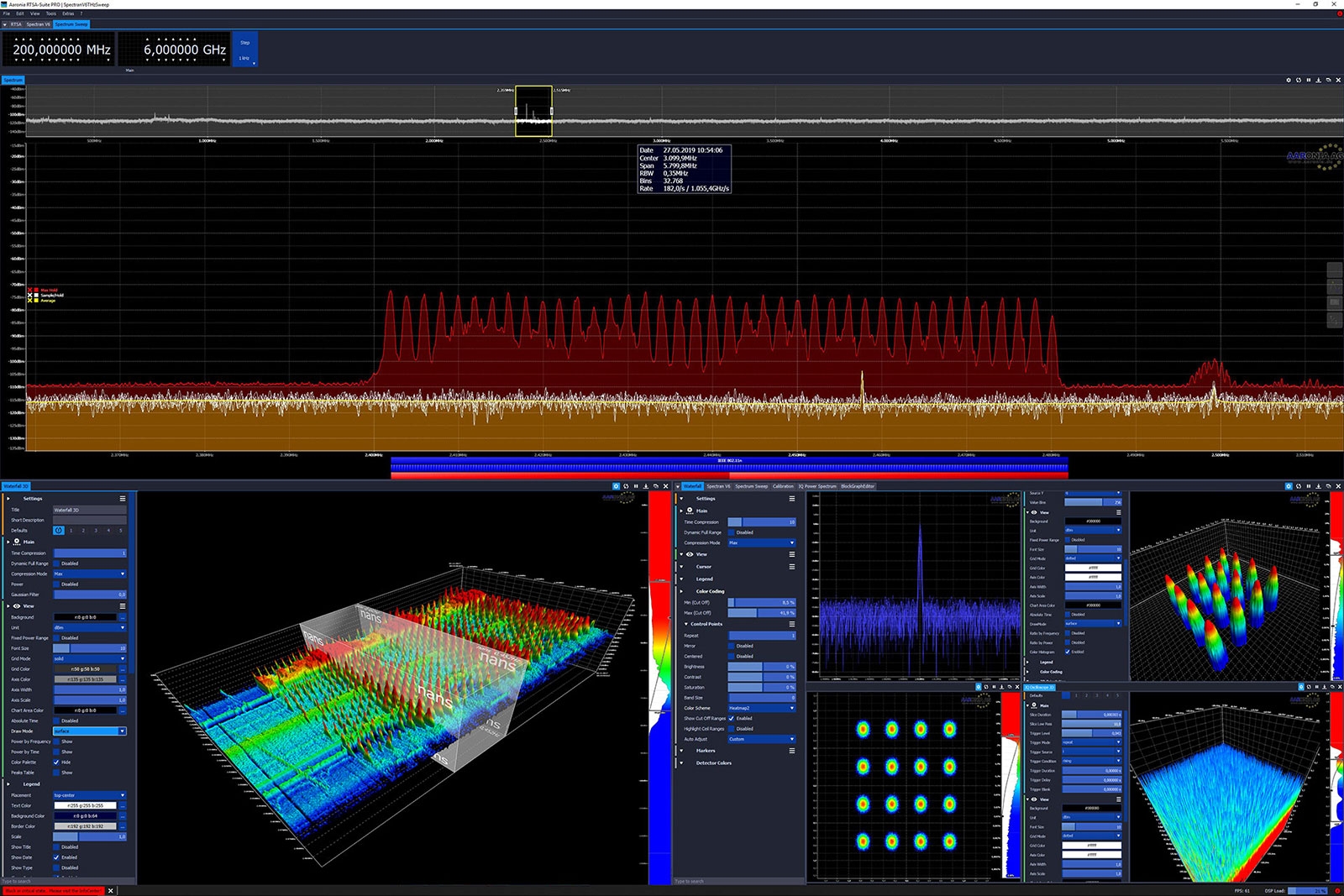Image resolution: width=1344 pixels, height=896 pixels.
Task: Disable the Show Date checkbox
Action: (56, 857)
